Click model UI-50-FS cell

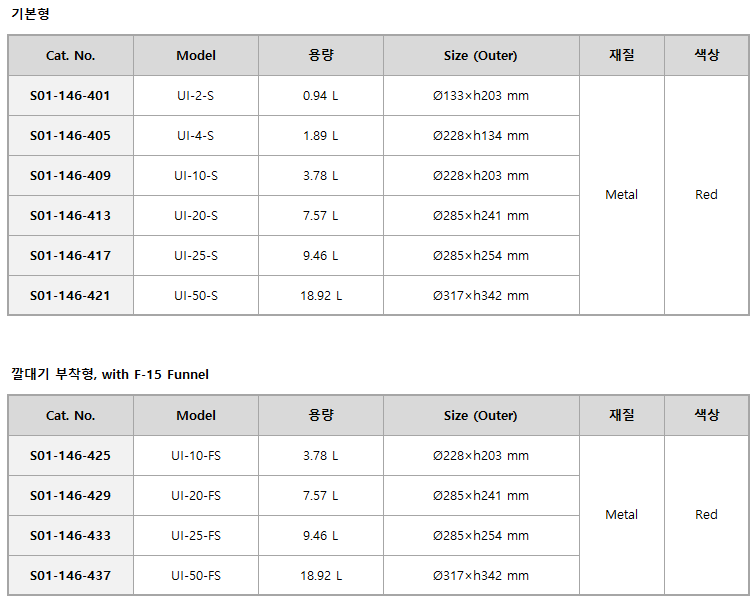coord(196,575)
